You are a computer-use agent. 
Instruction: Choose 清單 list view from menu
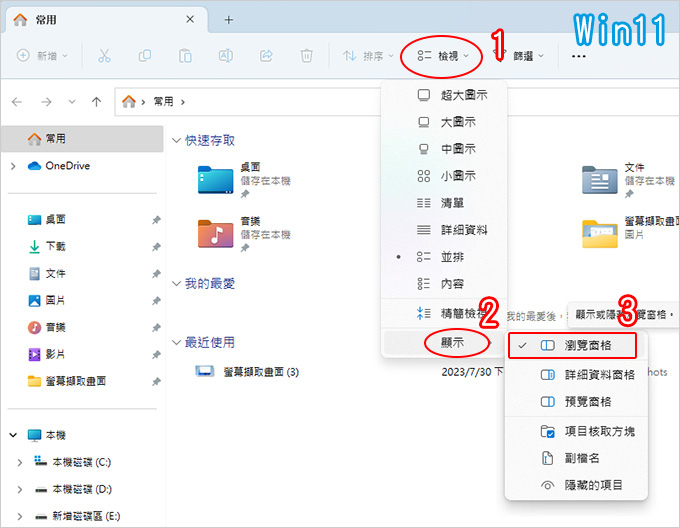coord(444,203)
